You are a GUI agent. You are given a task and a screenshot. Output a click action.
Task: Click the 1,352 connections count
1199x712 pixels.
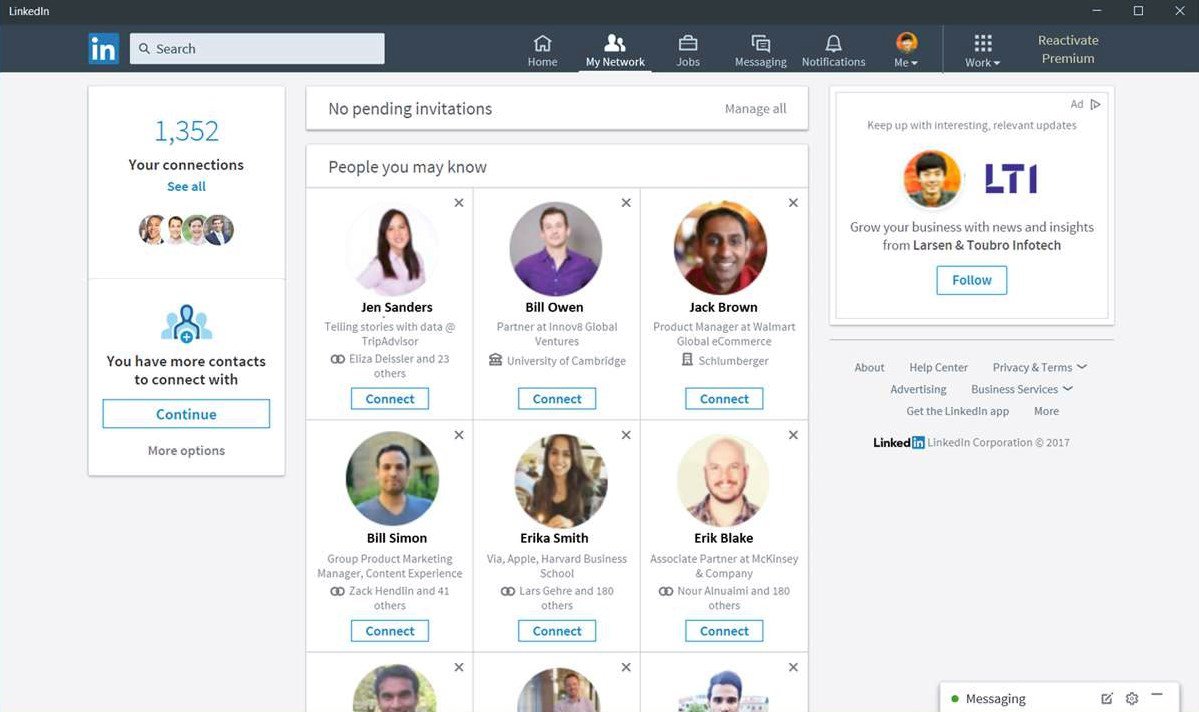(x=186, y=131)
